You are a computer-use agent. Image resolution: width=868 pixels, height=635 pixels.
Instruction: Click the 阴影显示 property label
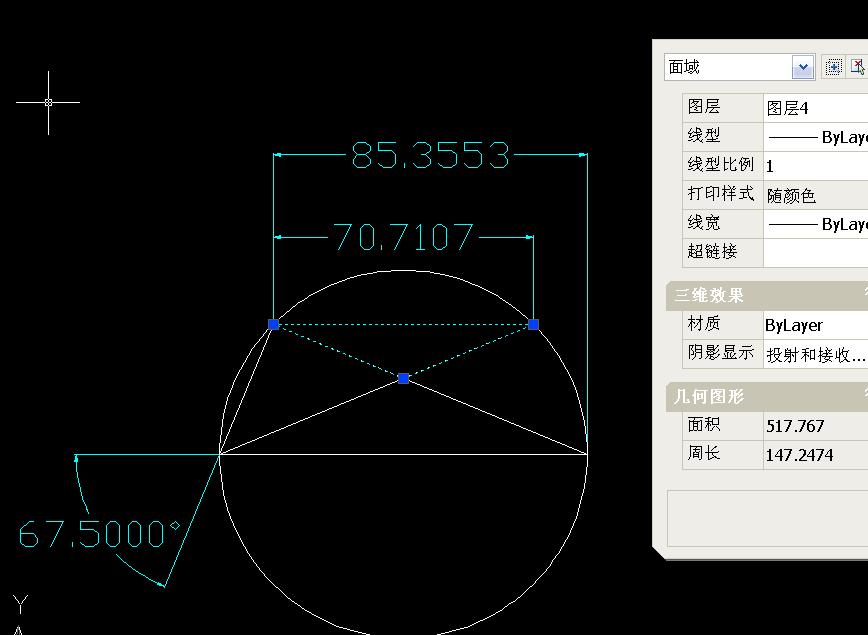click(x=721, y=353)
